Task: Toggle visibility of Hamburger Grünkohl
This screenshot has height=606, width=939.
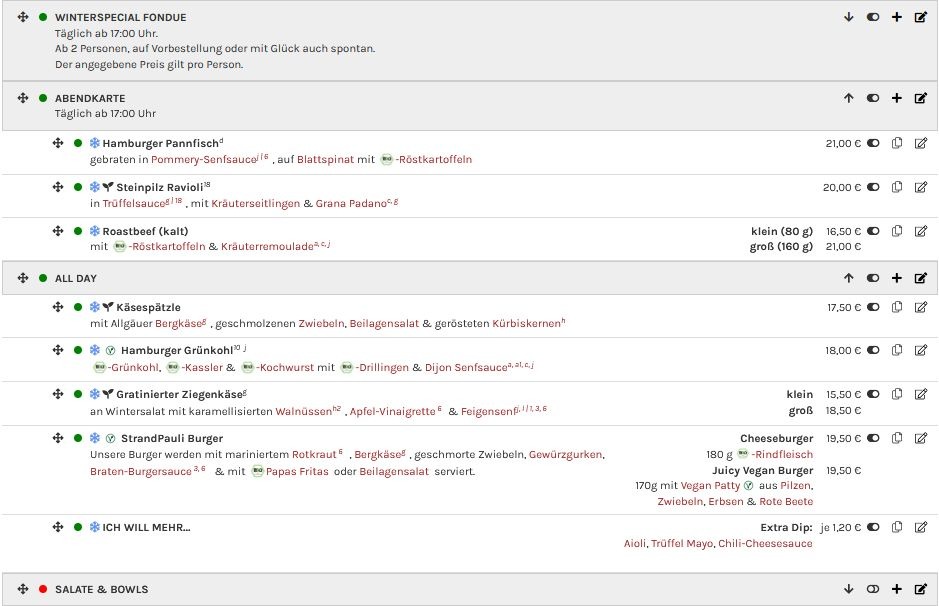Action: 873,351
